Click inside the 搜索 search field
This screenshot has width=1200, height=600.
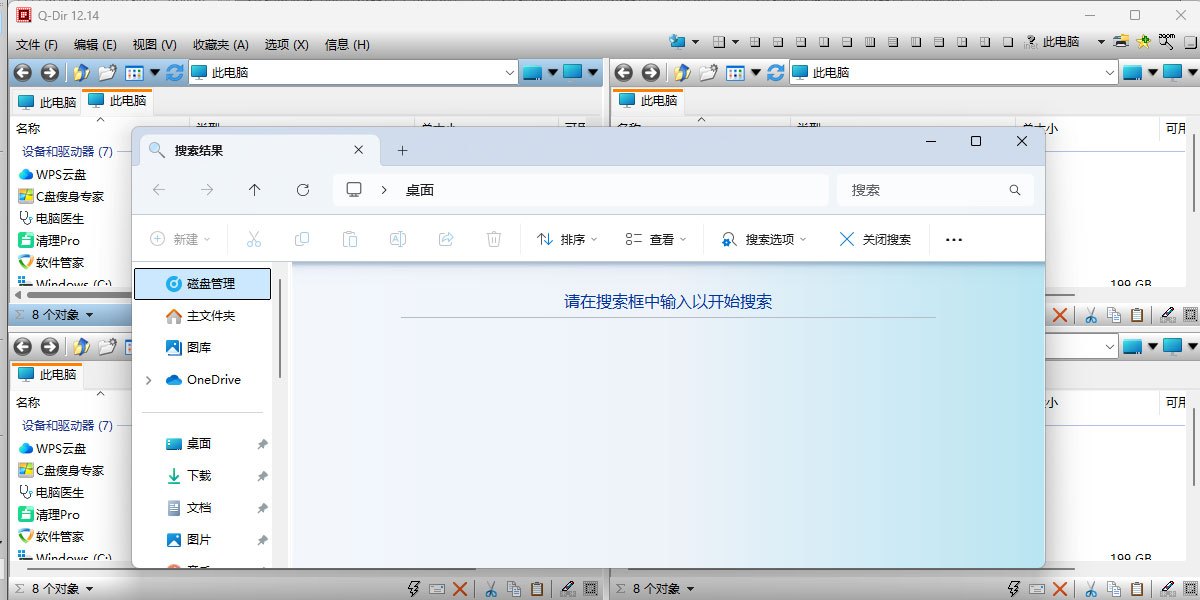tap(930, 189)
